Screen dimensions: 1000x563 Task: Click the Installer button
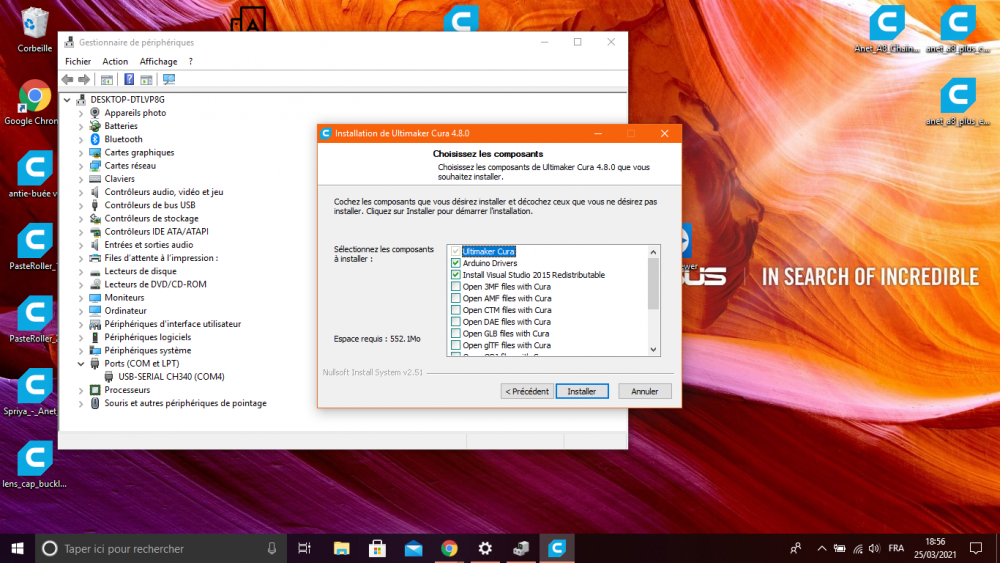[582, 391]
